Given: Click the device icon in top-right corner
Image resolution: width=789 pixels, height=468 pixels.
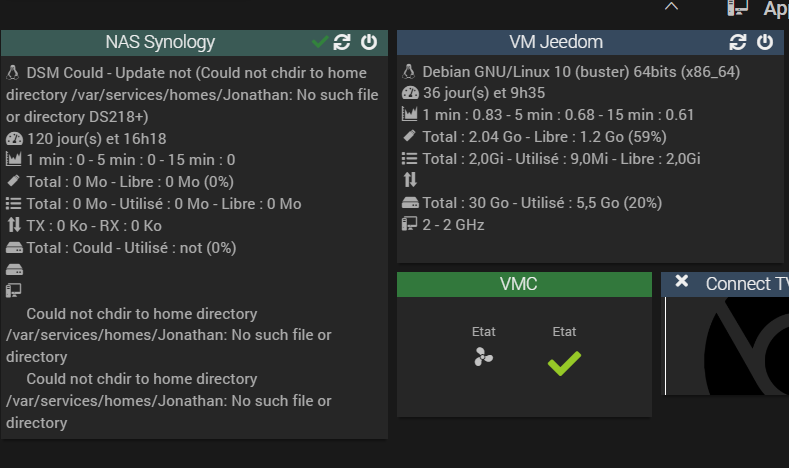Looking at the screenshot, I should (738, 7).
